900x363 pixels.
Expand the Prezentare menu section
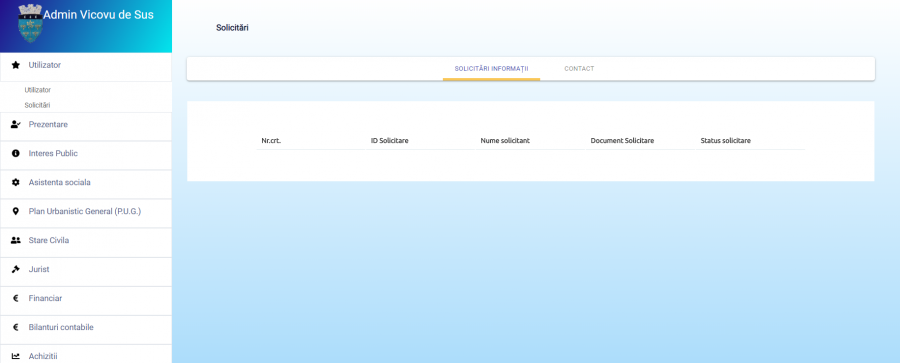pyautogui.click(x=86, y=125)
